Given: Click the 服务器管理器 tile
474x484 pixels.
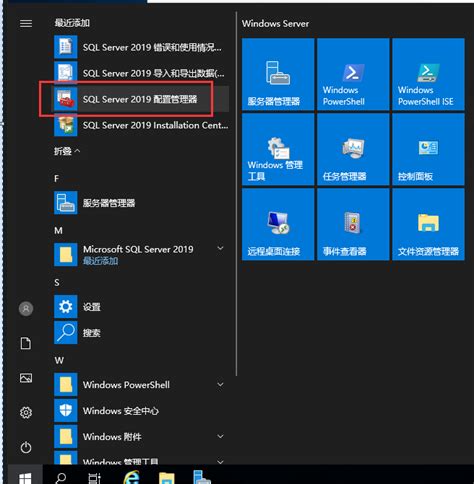Looking at the screenshot, I should (278, 74).
